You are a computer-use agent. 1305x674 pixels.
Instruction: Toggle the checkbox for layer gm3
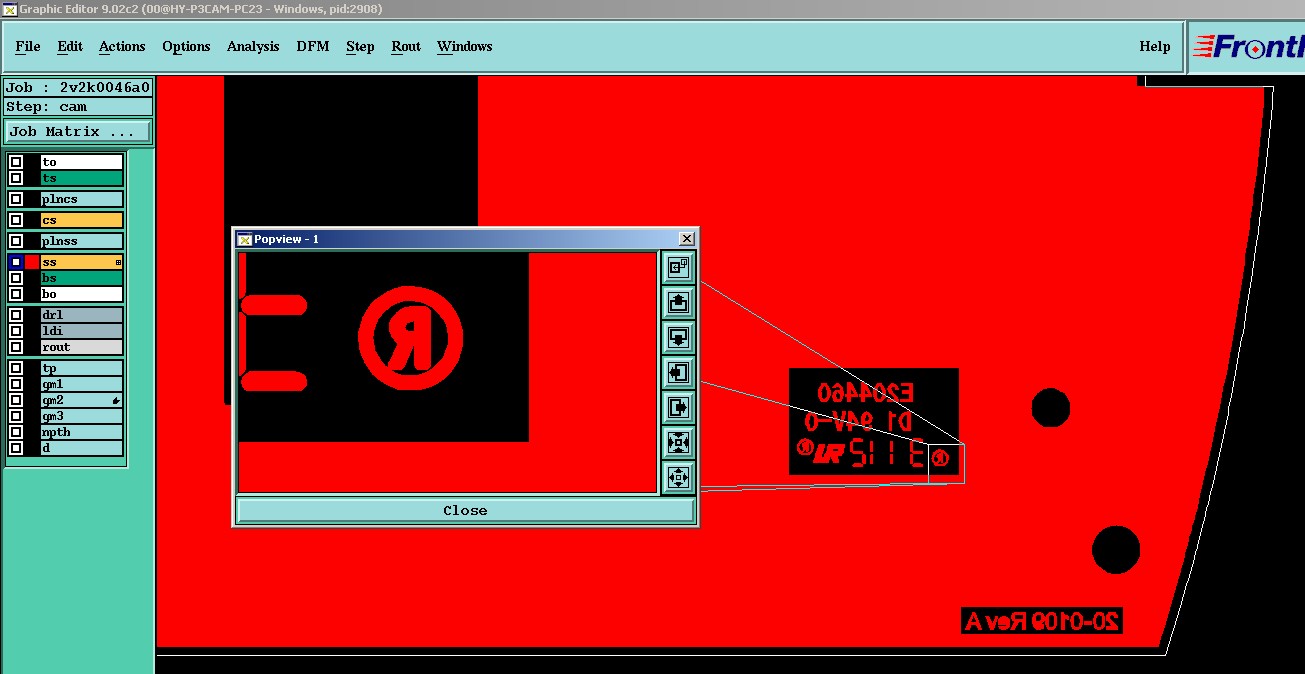point(16,416)
